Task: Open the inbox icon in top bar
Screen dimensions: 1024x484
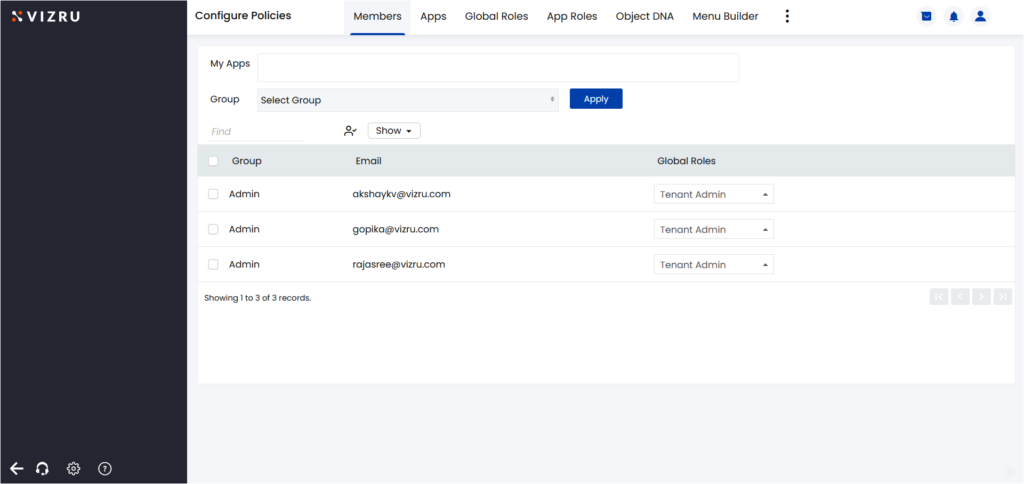Action: tap(926, 16)
